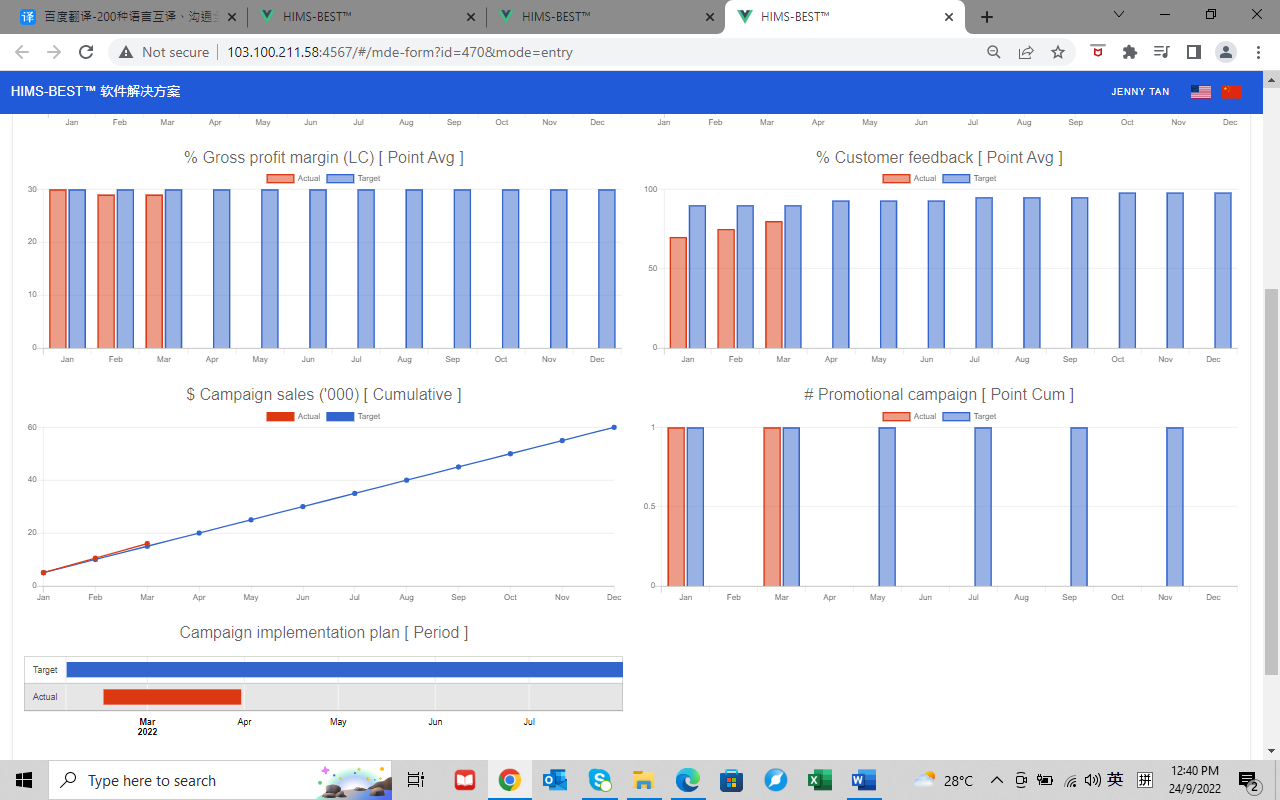Viewport: 1280px width, 800px height.
Task: Hide Actual series in Campaign sales legend
Action: point(279,416)
